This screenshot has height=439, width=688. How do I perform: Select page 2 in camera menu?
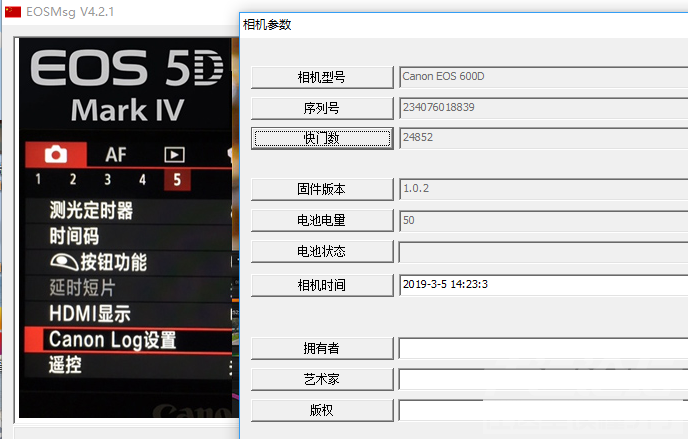73,179
